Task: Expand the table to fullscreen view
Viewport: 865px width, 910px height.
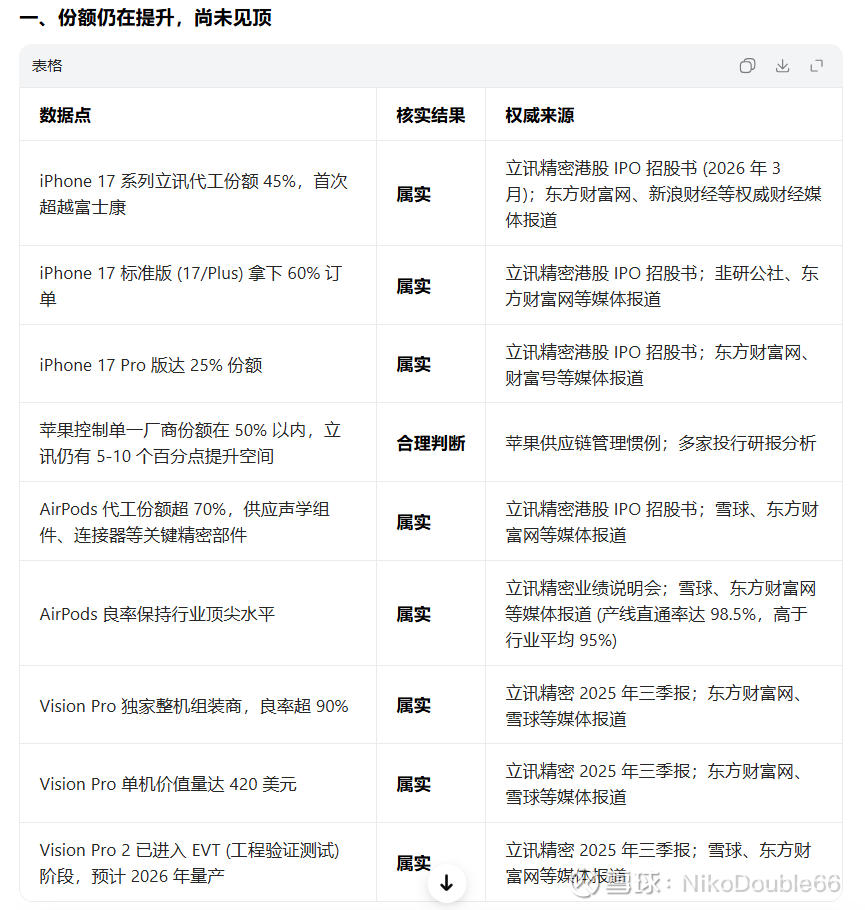Action: point(816,66)
